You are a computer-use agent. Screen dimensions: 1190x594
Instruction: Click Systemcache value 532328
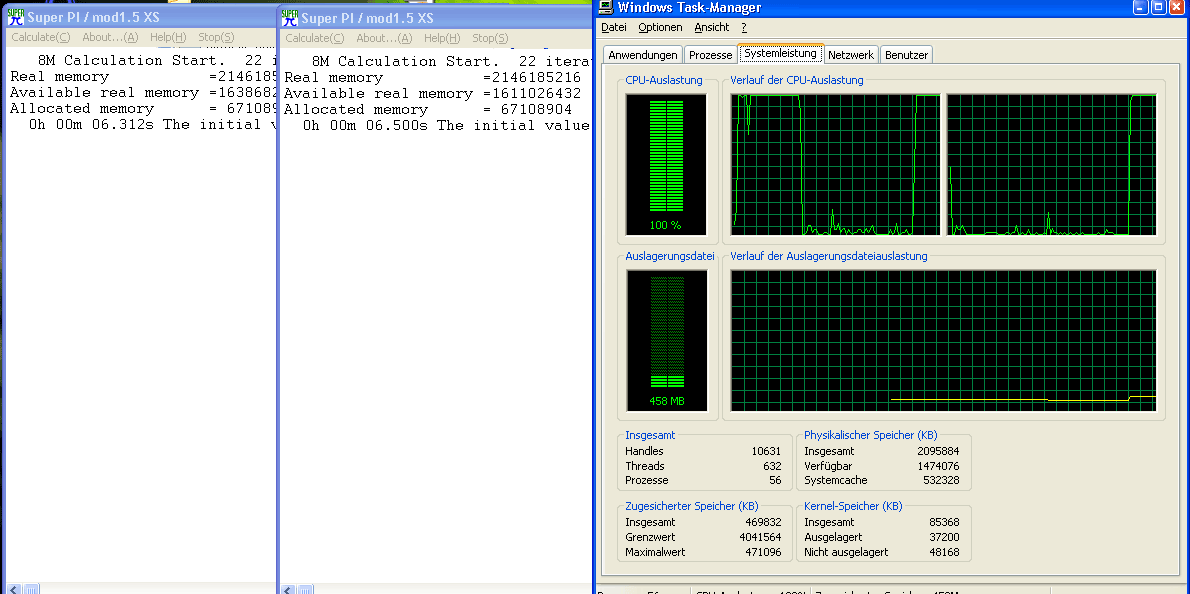tap(941, 480)
